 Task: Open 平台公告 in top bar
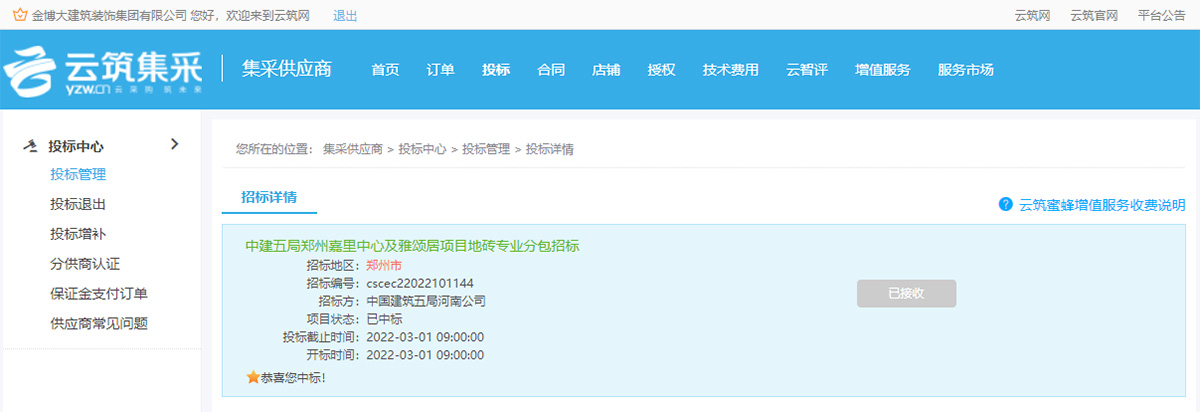pos(1162,15)
